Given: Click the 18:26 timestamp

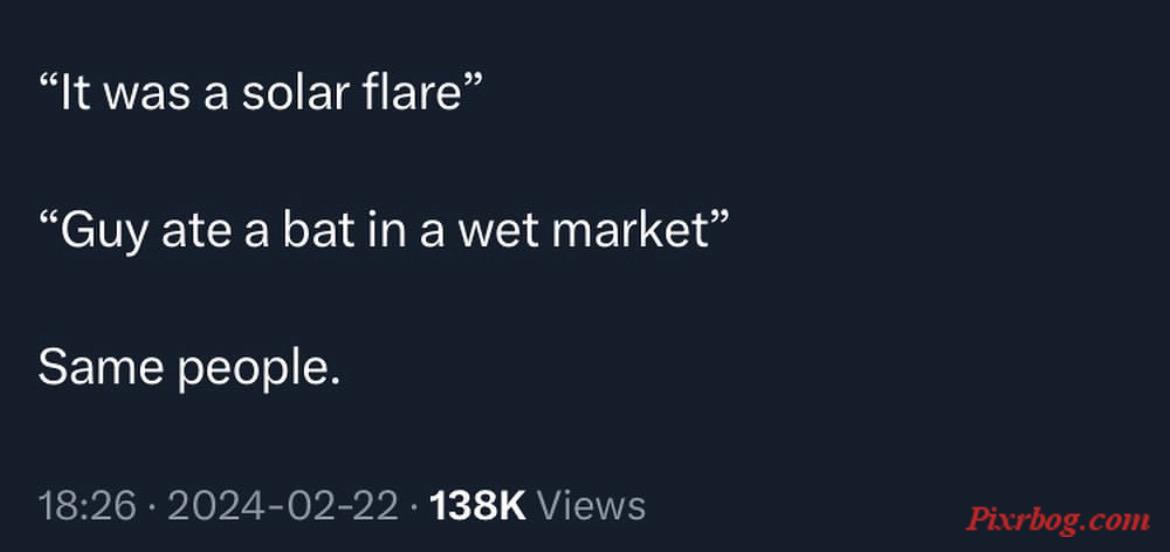Looking at the screenshot, I should click(87, 506).
